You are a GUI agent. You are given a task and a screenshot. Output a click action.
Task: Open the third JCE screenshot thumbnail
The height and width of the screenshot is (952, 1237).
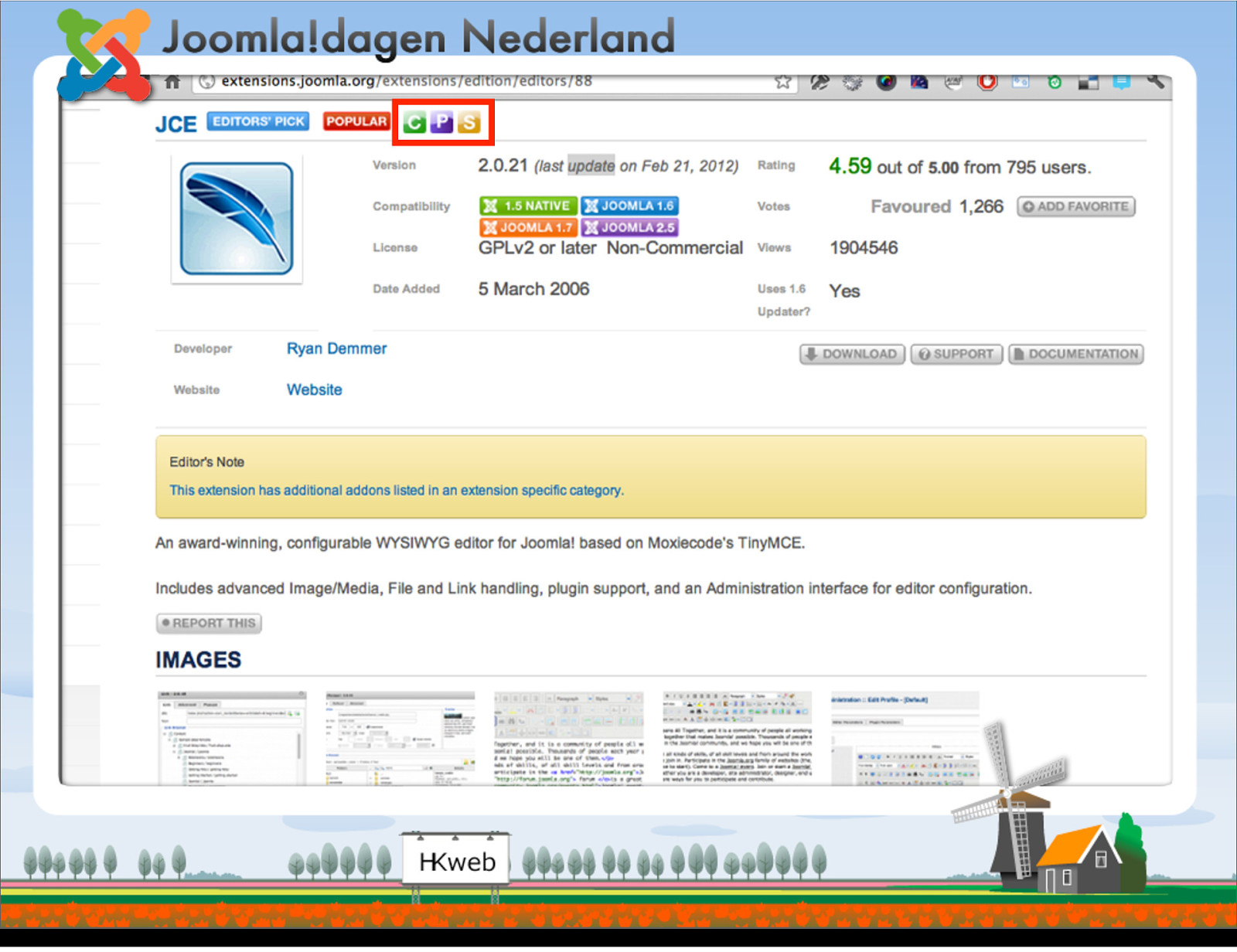(x=568, y=738)
